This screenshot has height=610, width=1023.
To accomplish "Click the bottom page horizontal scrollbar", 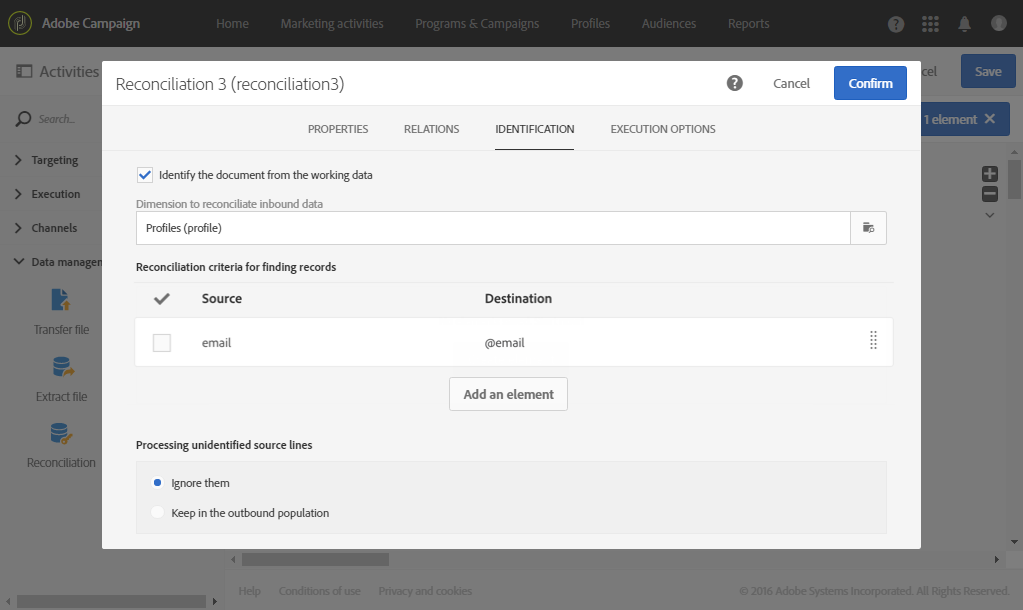I will pos(112,601).
